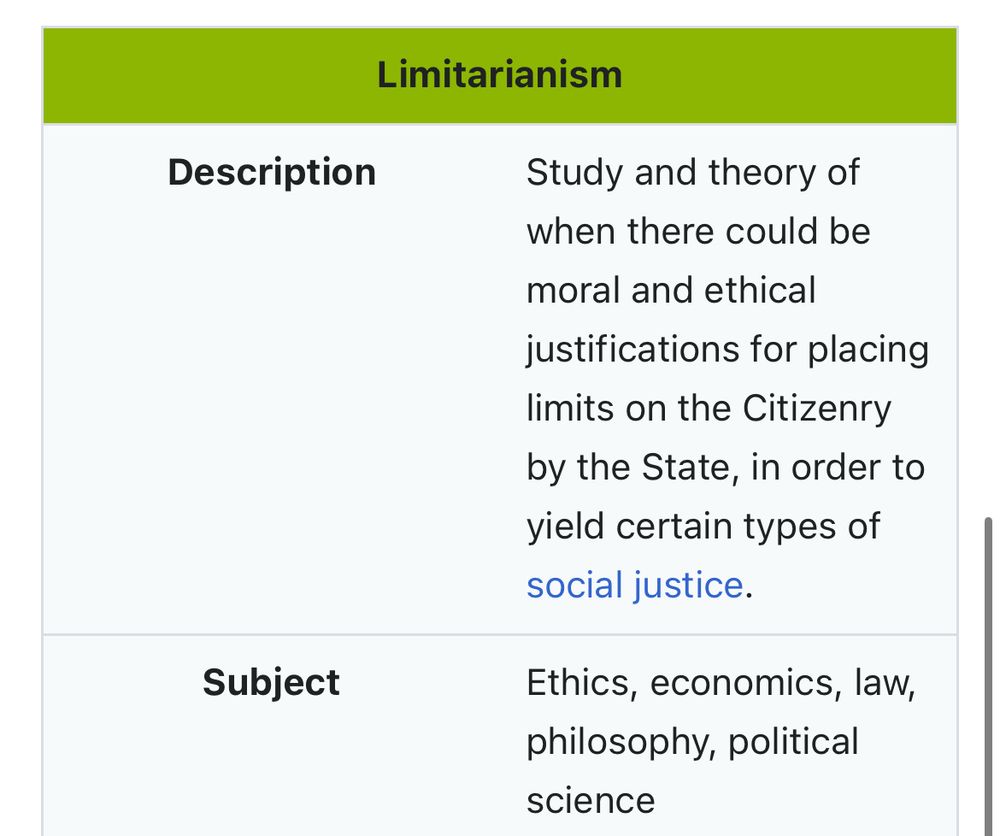Click the phrase 'moral and ethical'
Image resolution: width=1000 pixels, height=836 pixels.
pos(671,290)
